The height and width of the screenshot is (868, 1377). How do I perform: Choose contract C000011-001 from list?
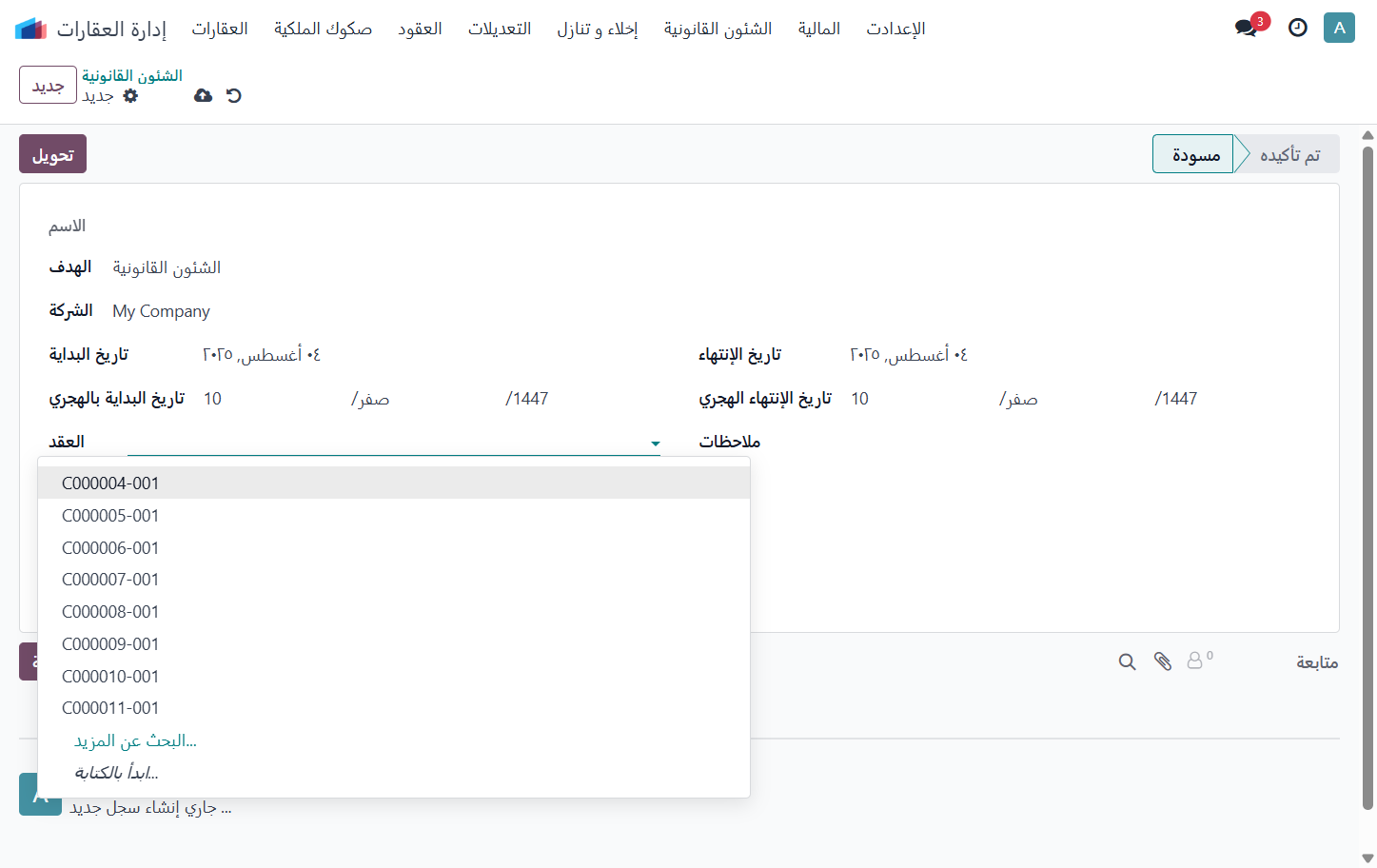coord(394,707)
